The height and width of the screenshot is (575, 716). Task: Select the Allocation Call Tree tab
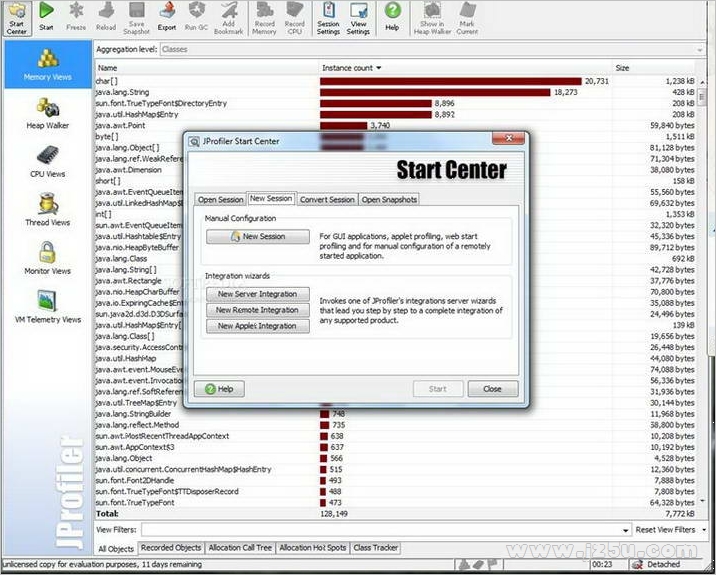(x=241, y=548)
